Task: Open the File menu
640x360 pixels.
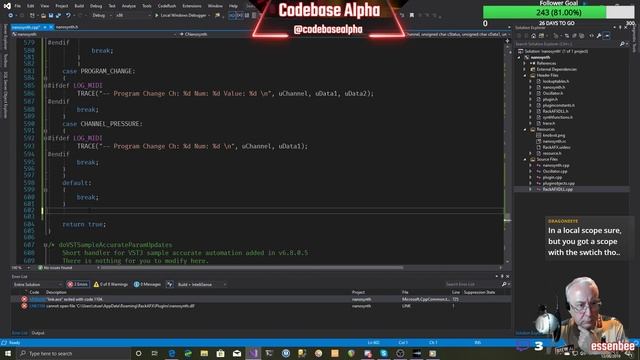Action: coord(18,6)
